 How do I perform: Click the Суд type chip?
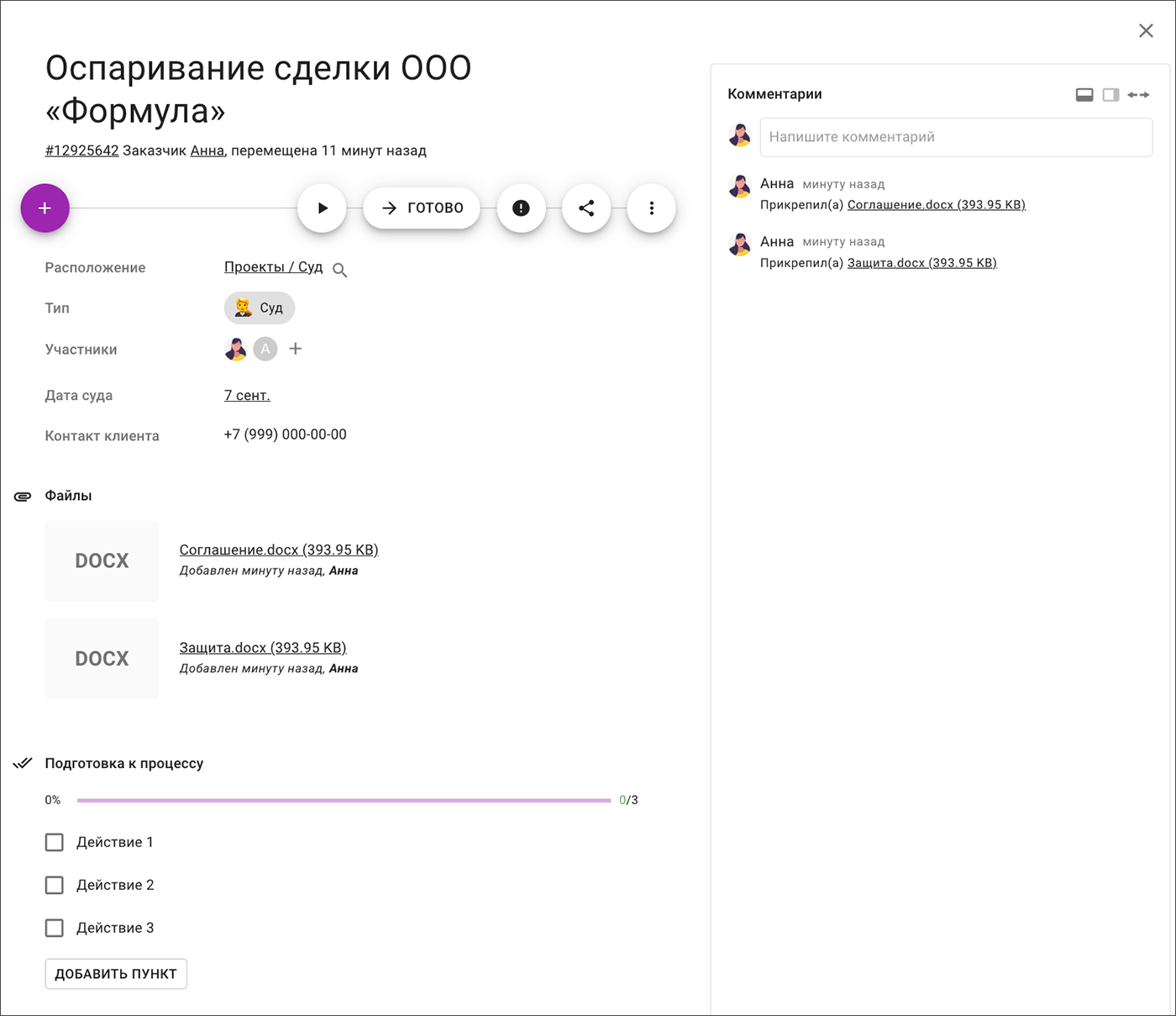(x=260, y=308)
